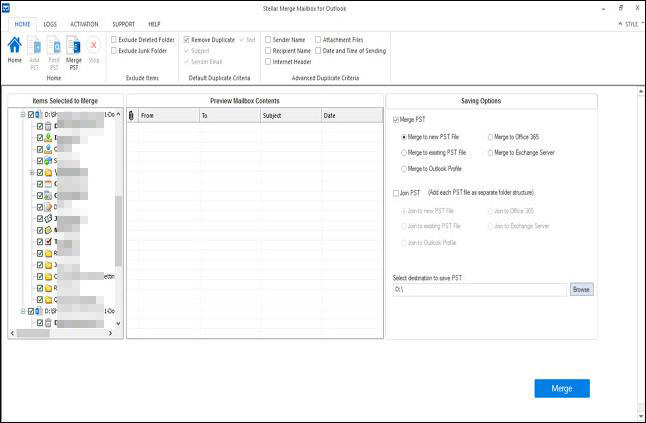Viewport: 646px width, 423px height.
Task: Switch to the Activation tab
Action: coord(85,22)
